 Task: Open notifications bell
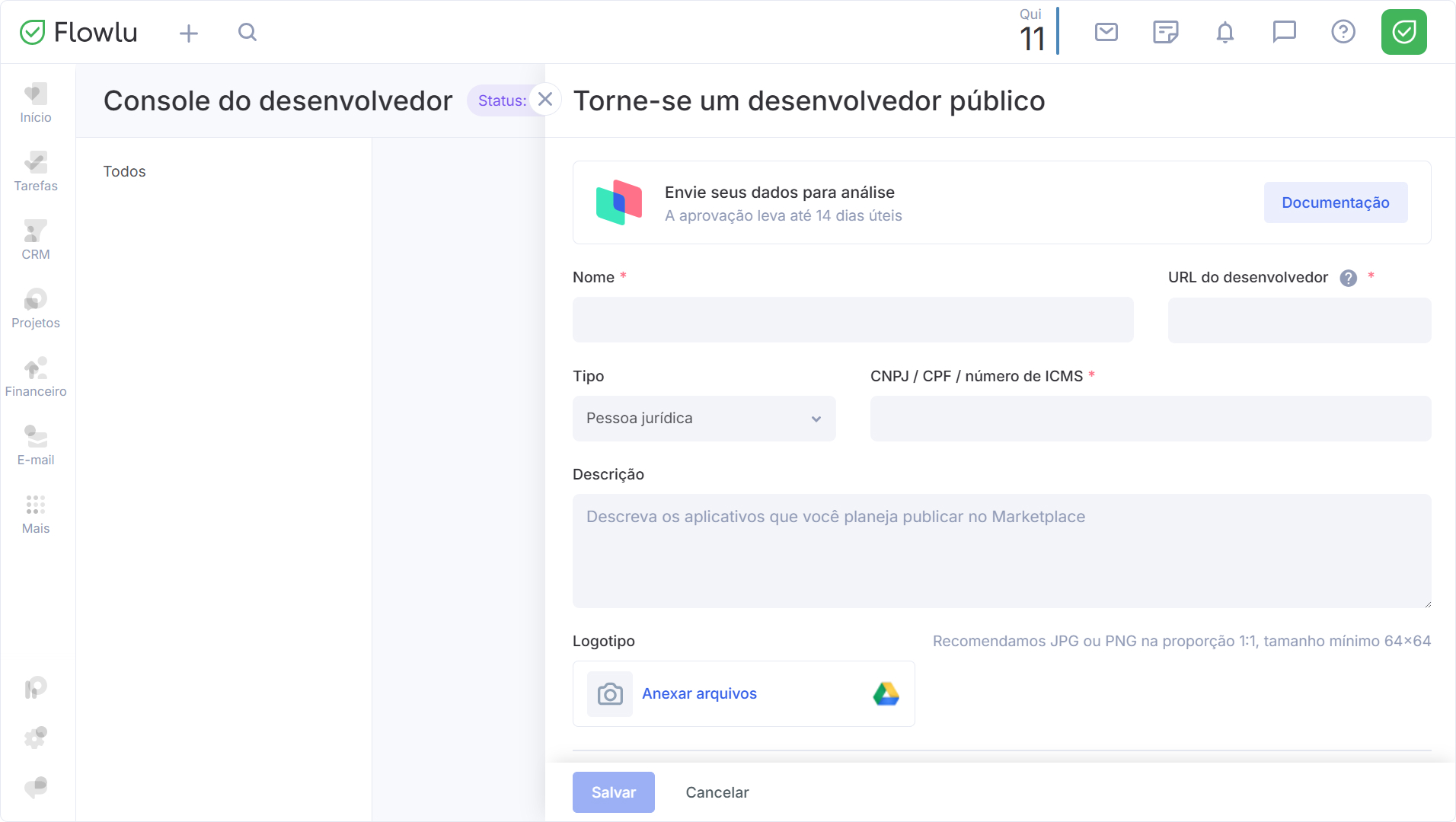[1225, 32]
